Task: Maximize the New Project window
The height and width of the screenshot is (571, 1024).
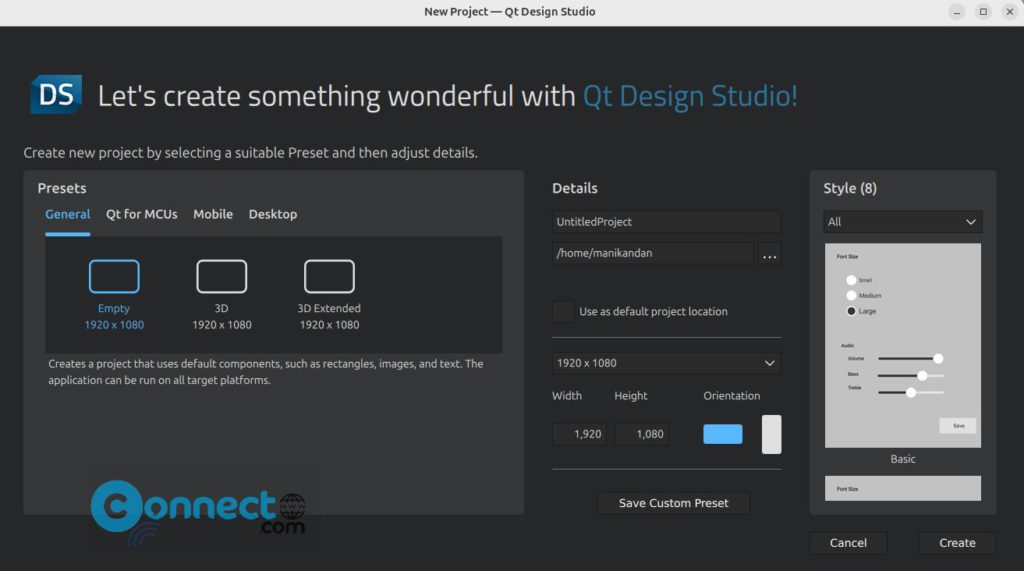Action: (983, 12)
